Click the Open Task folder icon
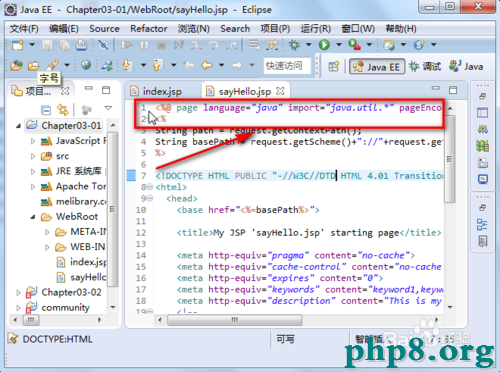500x372 pixels. [33, 66]
